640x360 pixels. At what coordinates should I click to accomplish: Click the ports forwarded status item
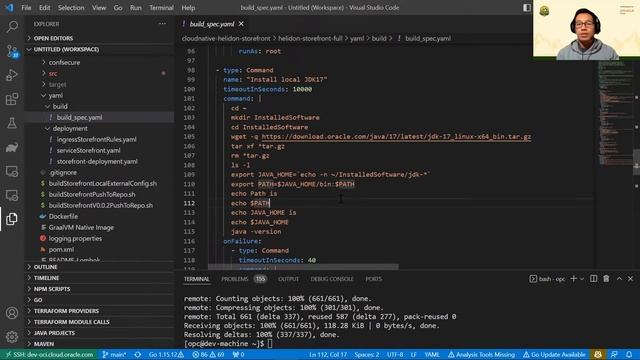click(x=238, y=355)
